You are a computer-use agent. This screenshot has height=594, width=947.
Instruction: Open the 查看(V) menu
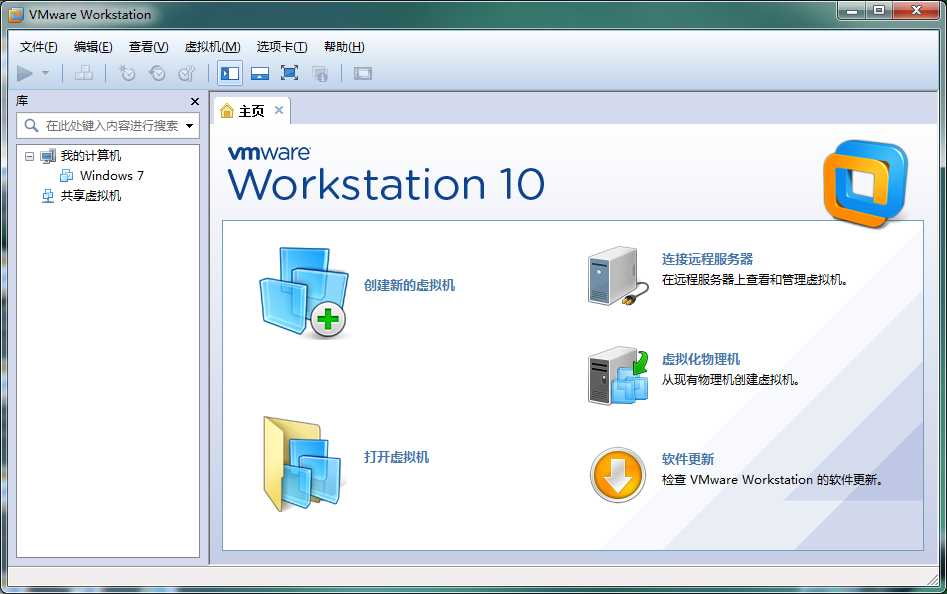[x=149, y=46]
